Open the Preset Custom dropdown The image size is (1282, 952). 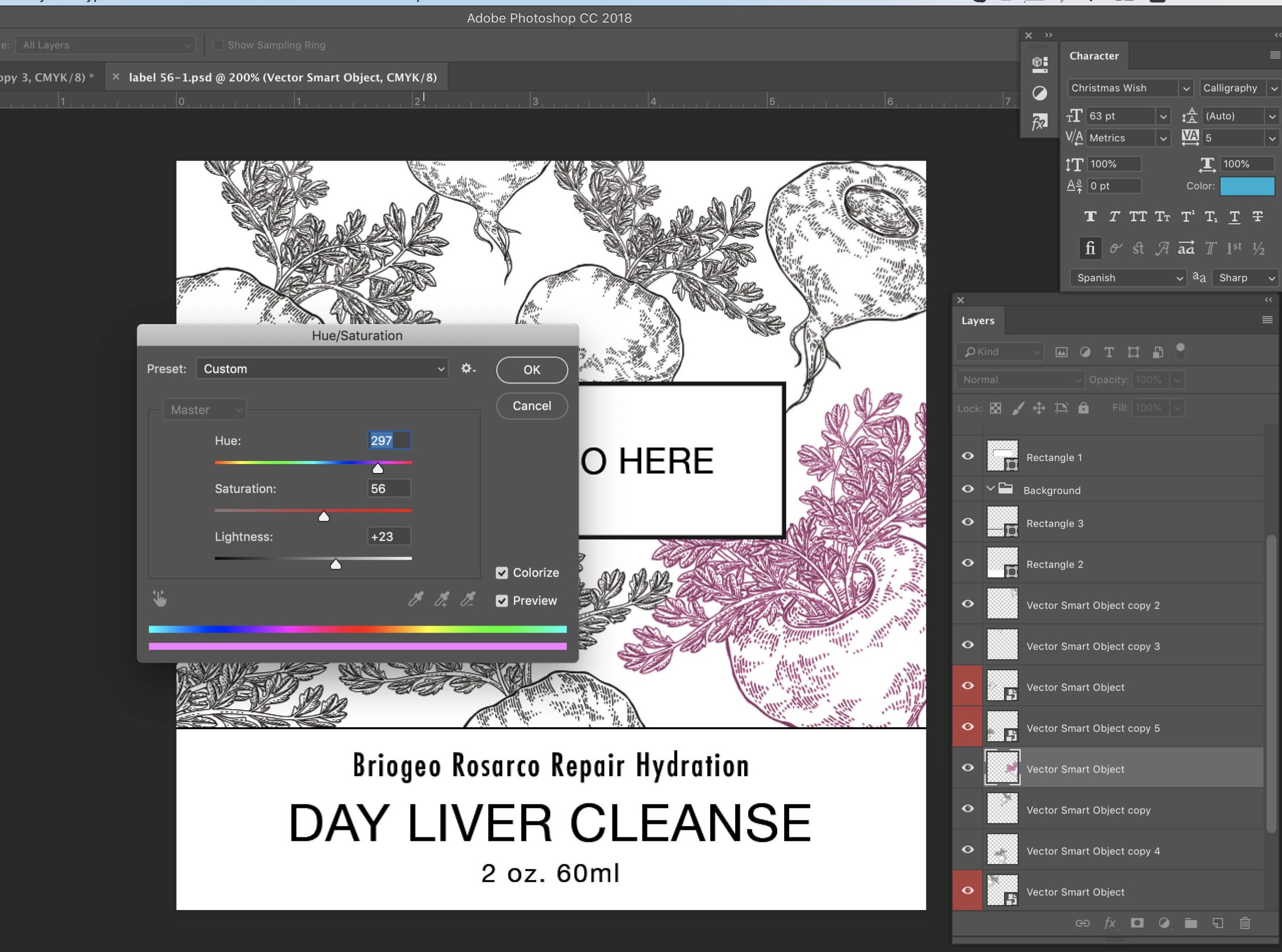click(322, 369)
